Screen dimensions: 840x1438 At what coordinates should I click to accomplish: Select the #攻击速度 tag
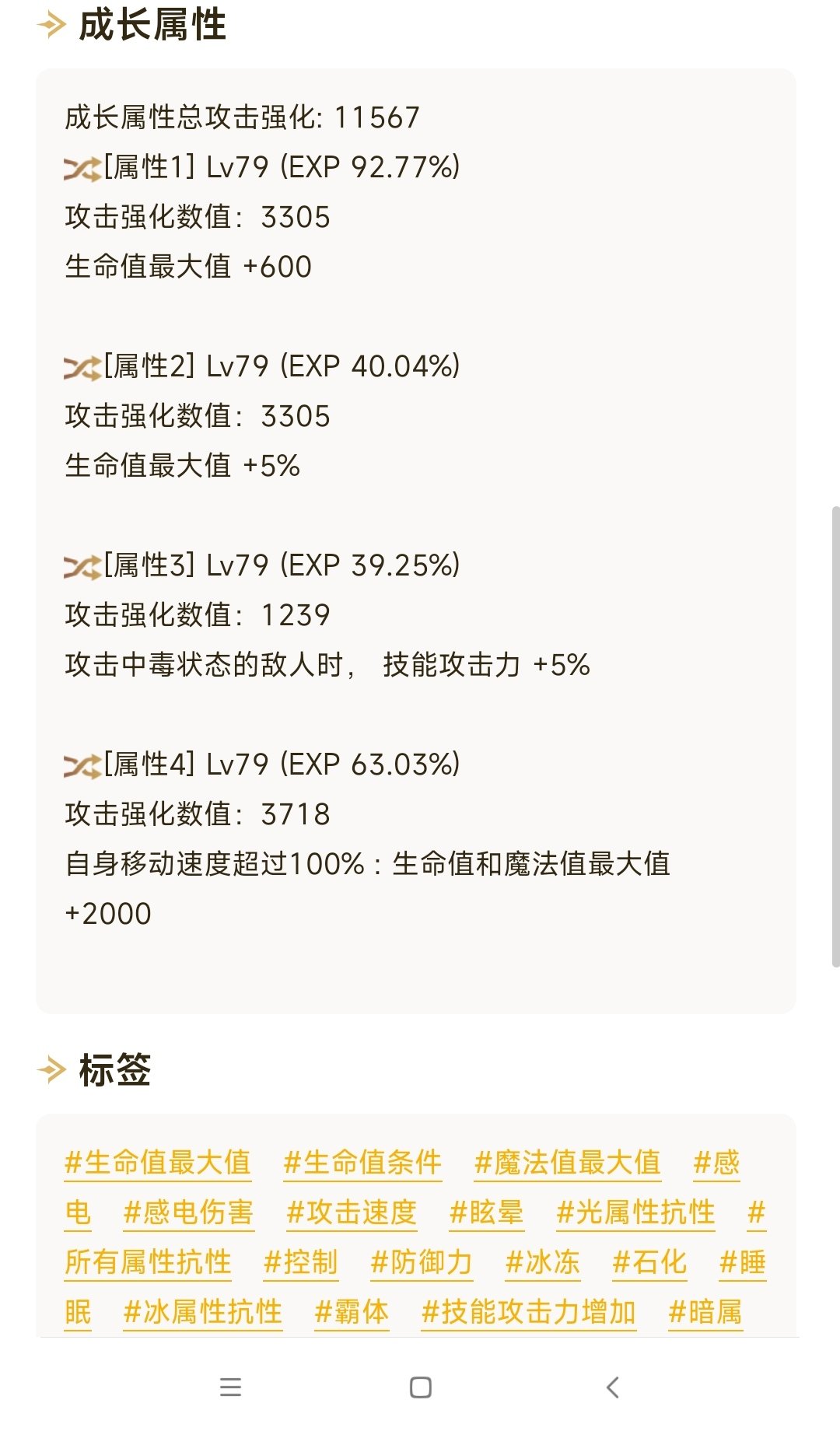(x=352, y=1212)
